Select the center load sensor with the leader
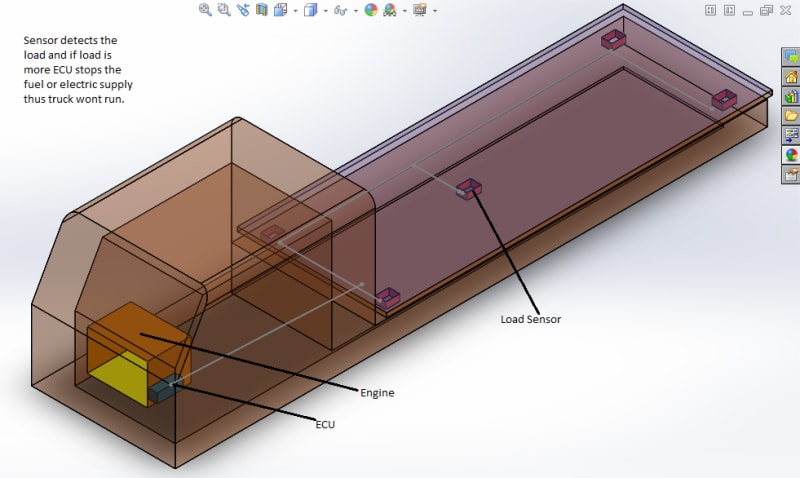 click(x=469, y=189)
